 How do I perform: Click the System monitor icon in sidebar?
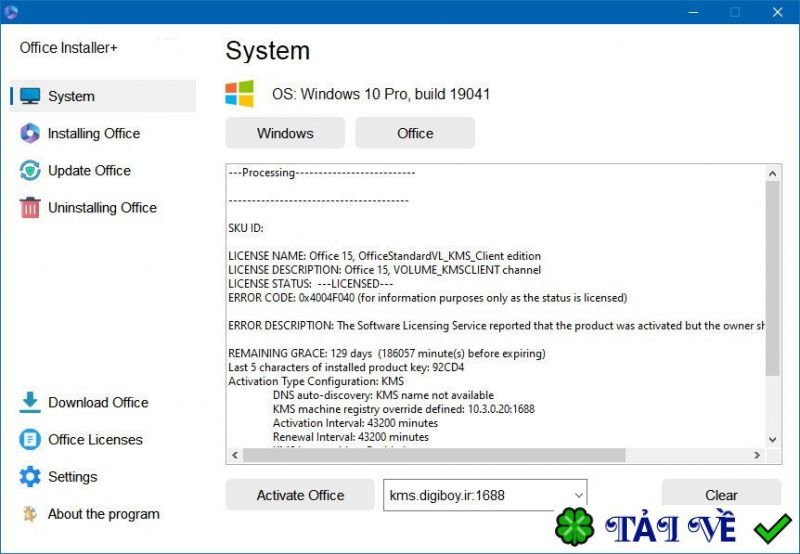click(30, 96)
